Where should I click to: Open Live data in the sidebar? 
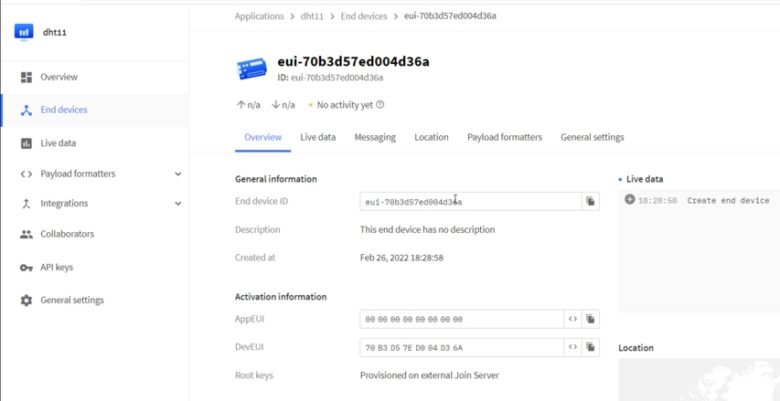58,143
